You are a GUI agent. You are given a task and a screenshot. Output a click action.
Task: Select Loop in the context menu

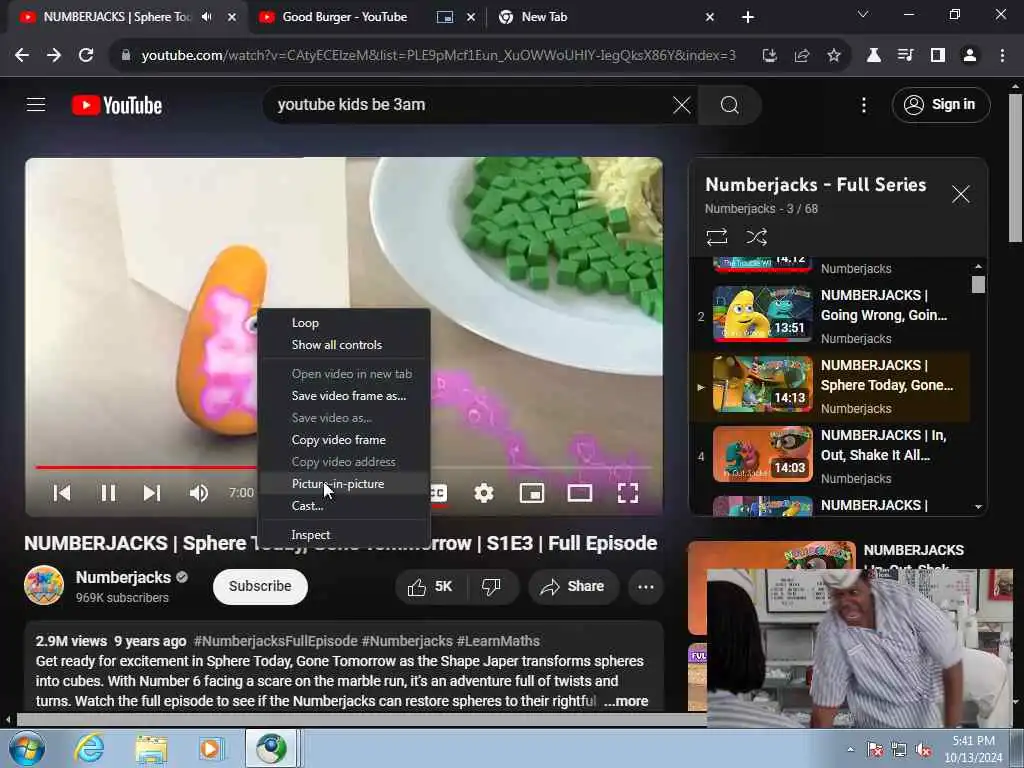point(344,323)
